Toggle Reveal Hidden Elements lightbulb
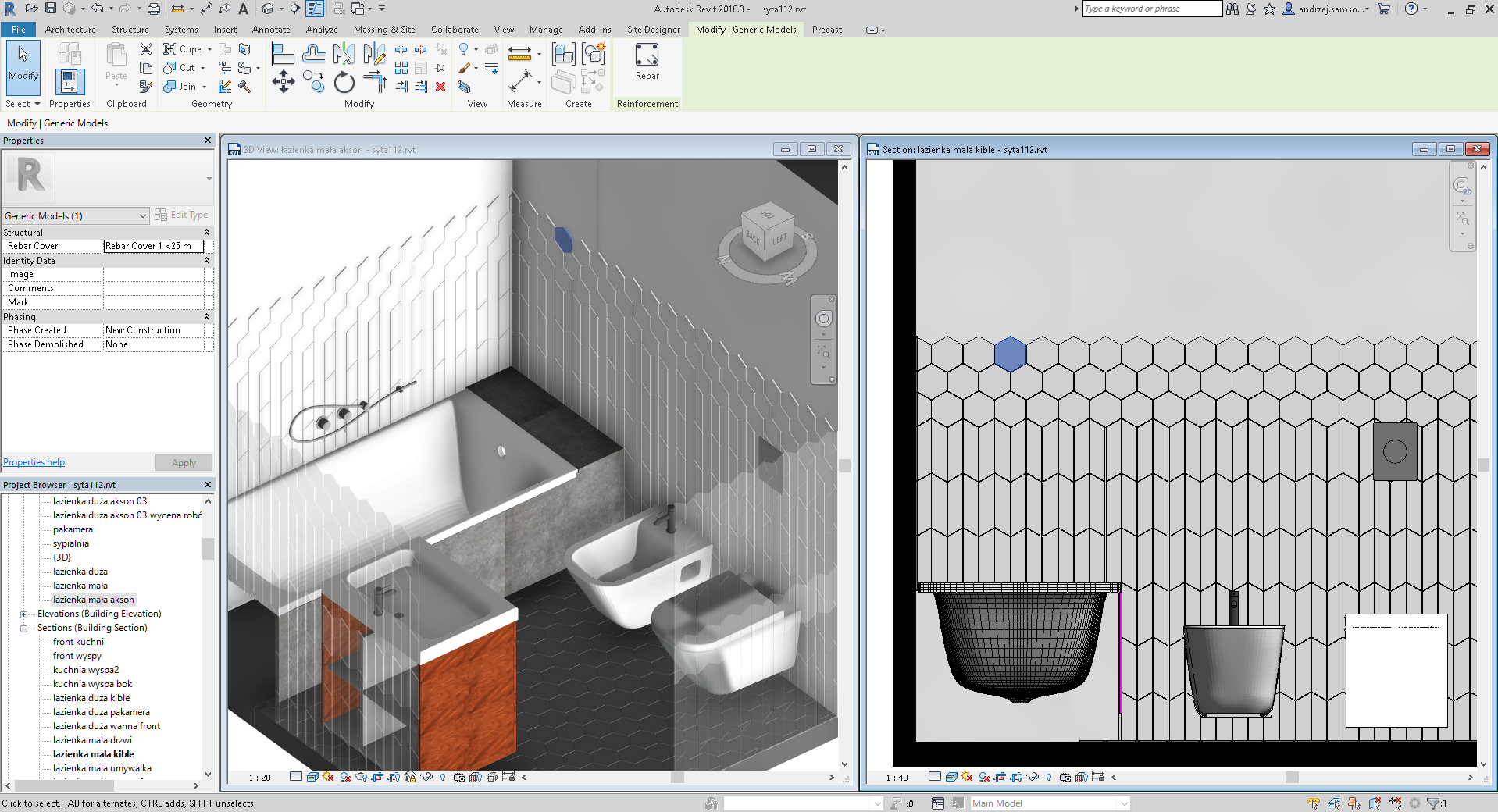This screenshot has height=812, width=1498. (443, 778)
